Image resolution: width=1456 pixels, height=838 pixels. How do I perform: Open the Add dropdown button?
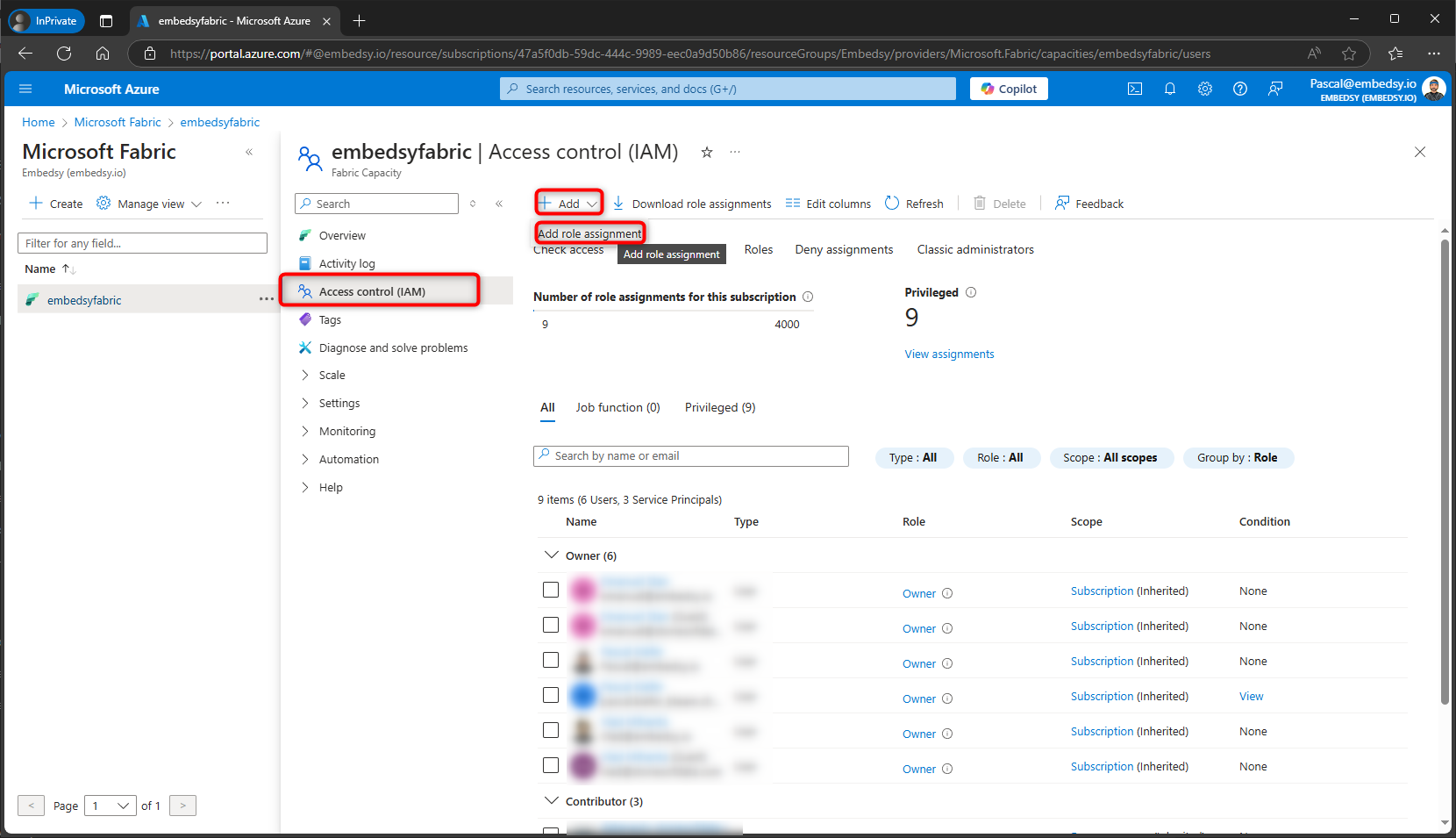(569, 204)
